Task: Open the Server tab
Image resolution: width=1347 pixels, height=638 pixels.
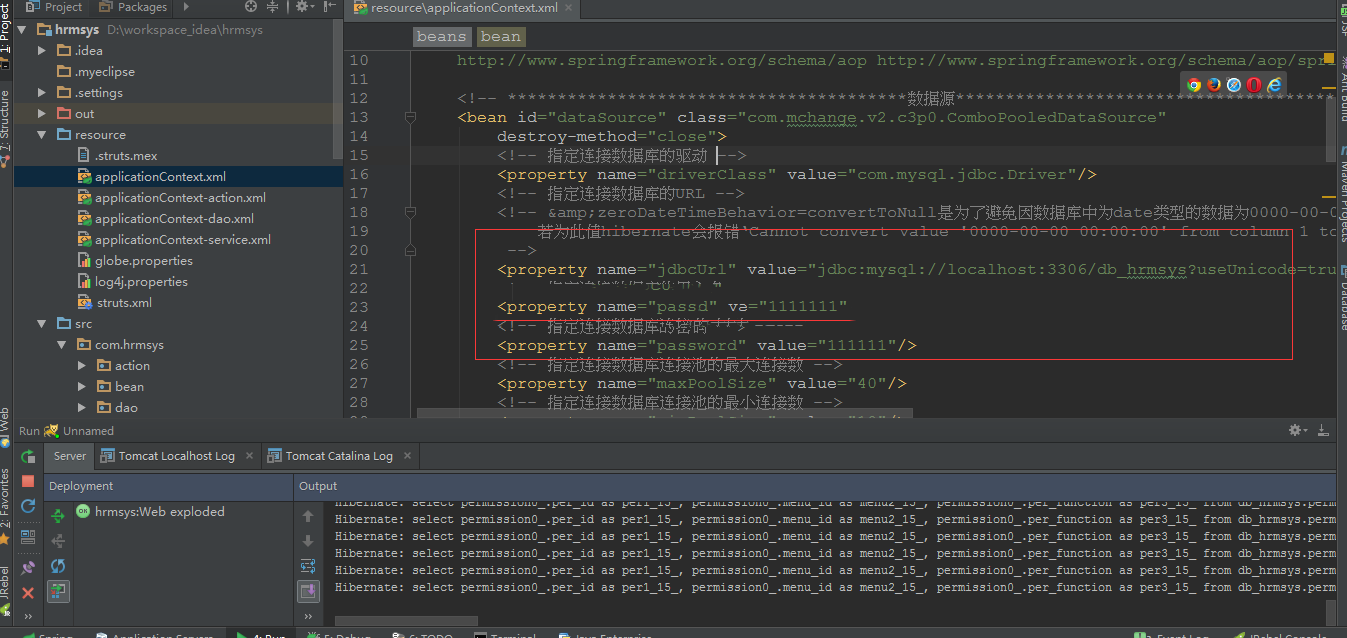Action: (x=70, y=456)
